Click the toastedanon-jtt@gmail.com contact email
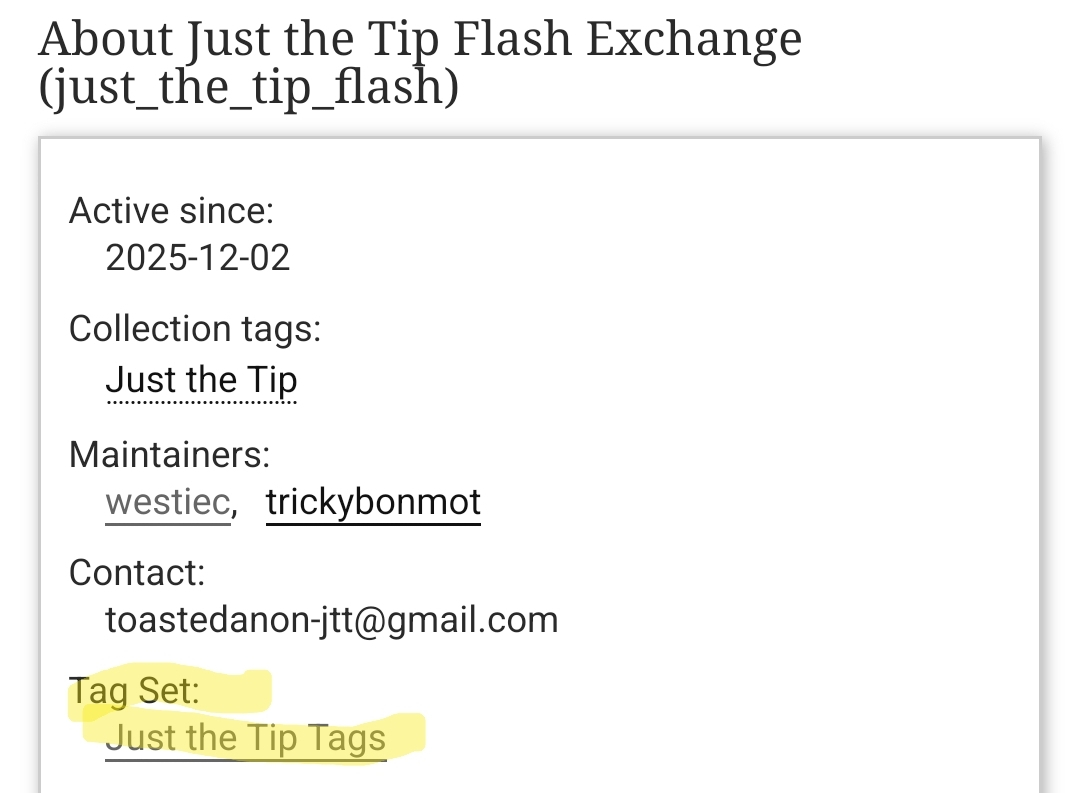 331,620
